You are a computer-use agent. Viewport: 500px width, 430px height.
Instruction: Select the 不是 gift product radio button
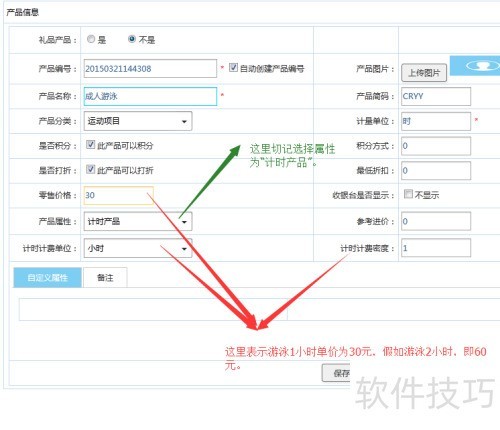[132, 39]
